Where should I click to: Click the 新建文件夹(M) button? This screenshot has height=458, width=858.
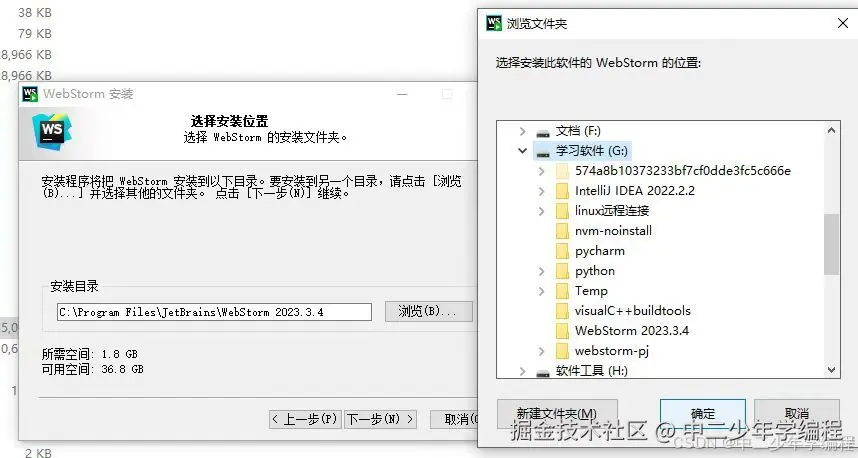click(557, 413)
